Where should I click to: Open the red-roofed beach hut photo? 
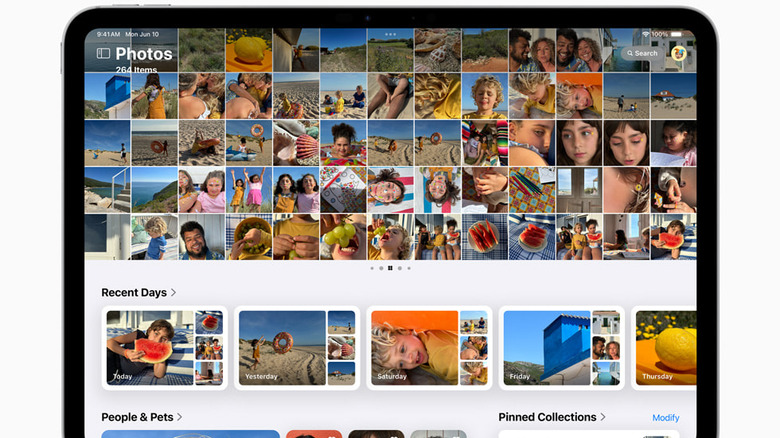[x=674, y=96]
